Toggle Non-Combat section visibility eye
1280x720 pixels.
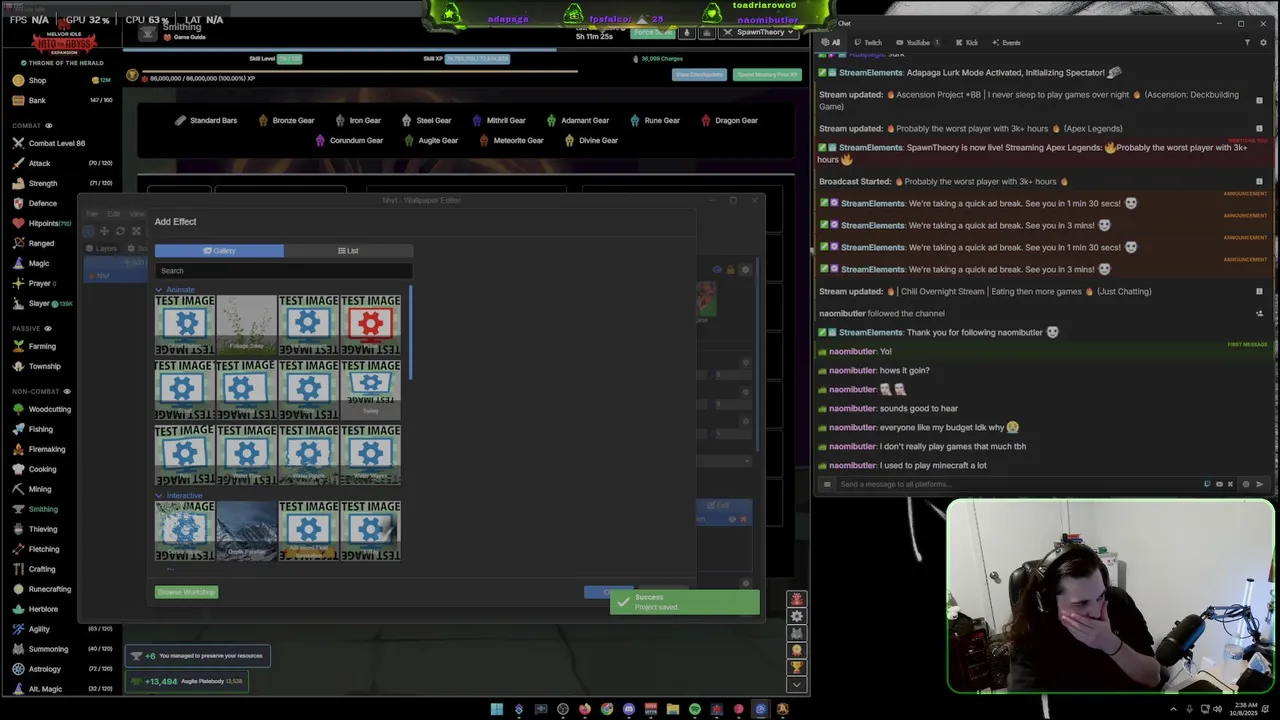[67, 391]
